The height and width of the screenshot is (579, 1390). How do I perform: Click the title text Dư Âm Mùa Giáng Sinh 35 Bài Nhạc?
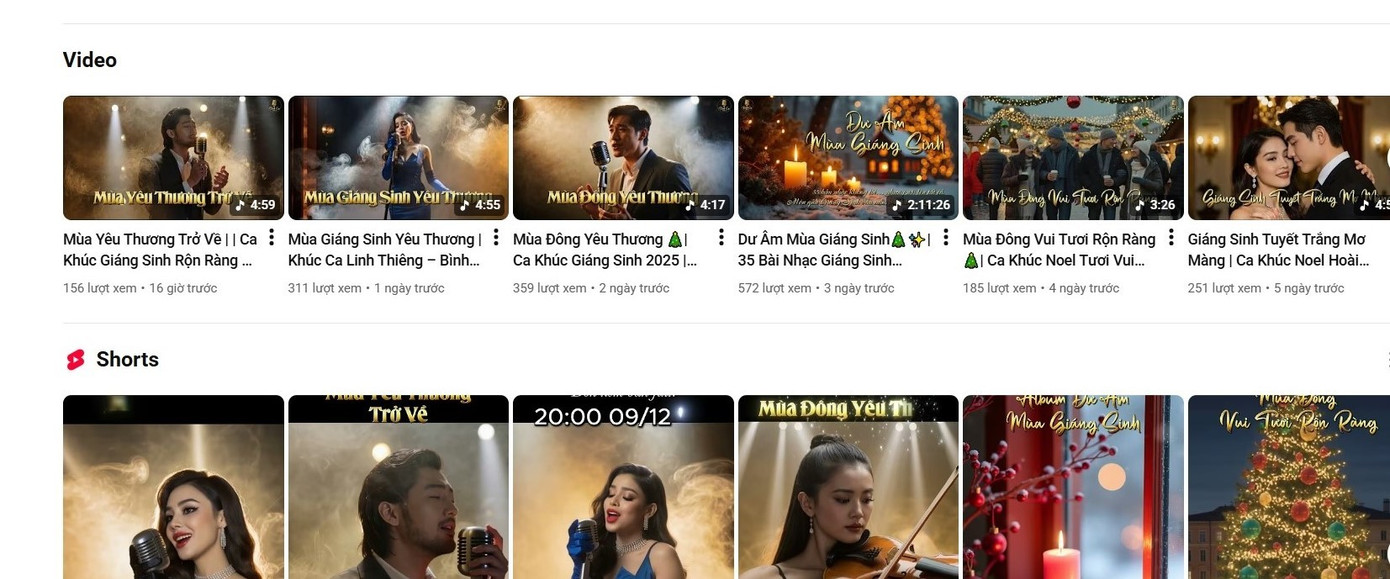coord(834,250)
